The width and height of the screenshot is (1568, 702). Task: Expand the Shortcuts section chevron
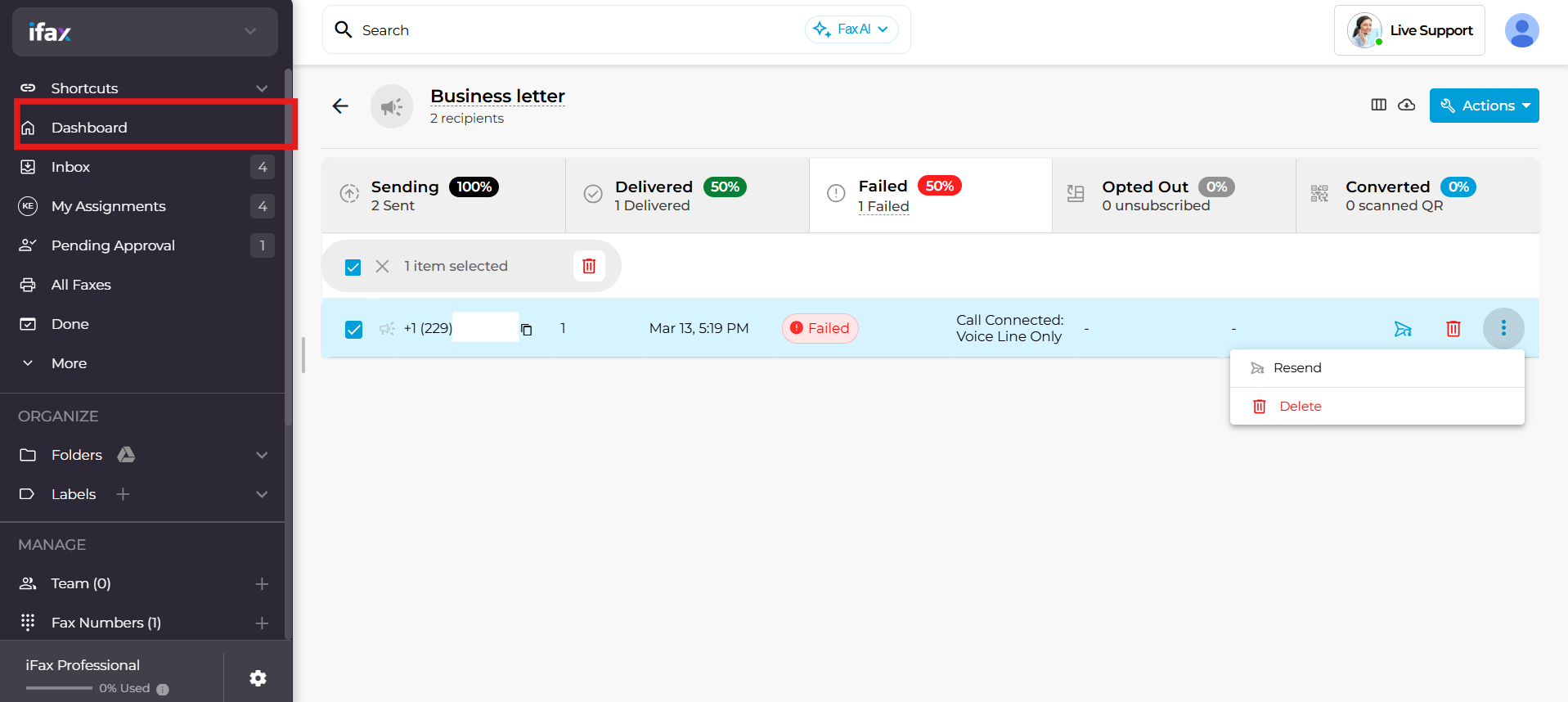pyautogui.click(x=262, y=88)
